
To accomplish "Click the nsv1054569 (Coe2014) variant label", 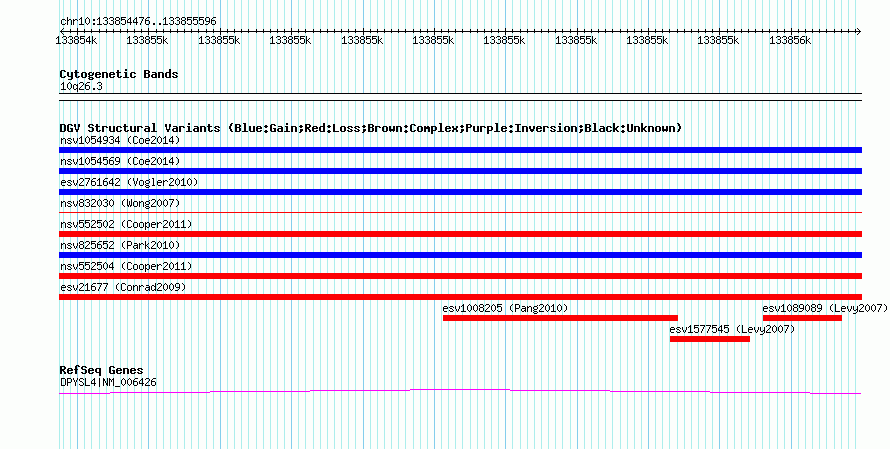I will point(120,161).
